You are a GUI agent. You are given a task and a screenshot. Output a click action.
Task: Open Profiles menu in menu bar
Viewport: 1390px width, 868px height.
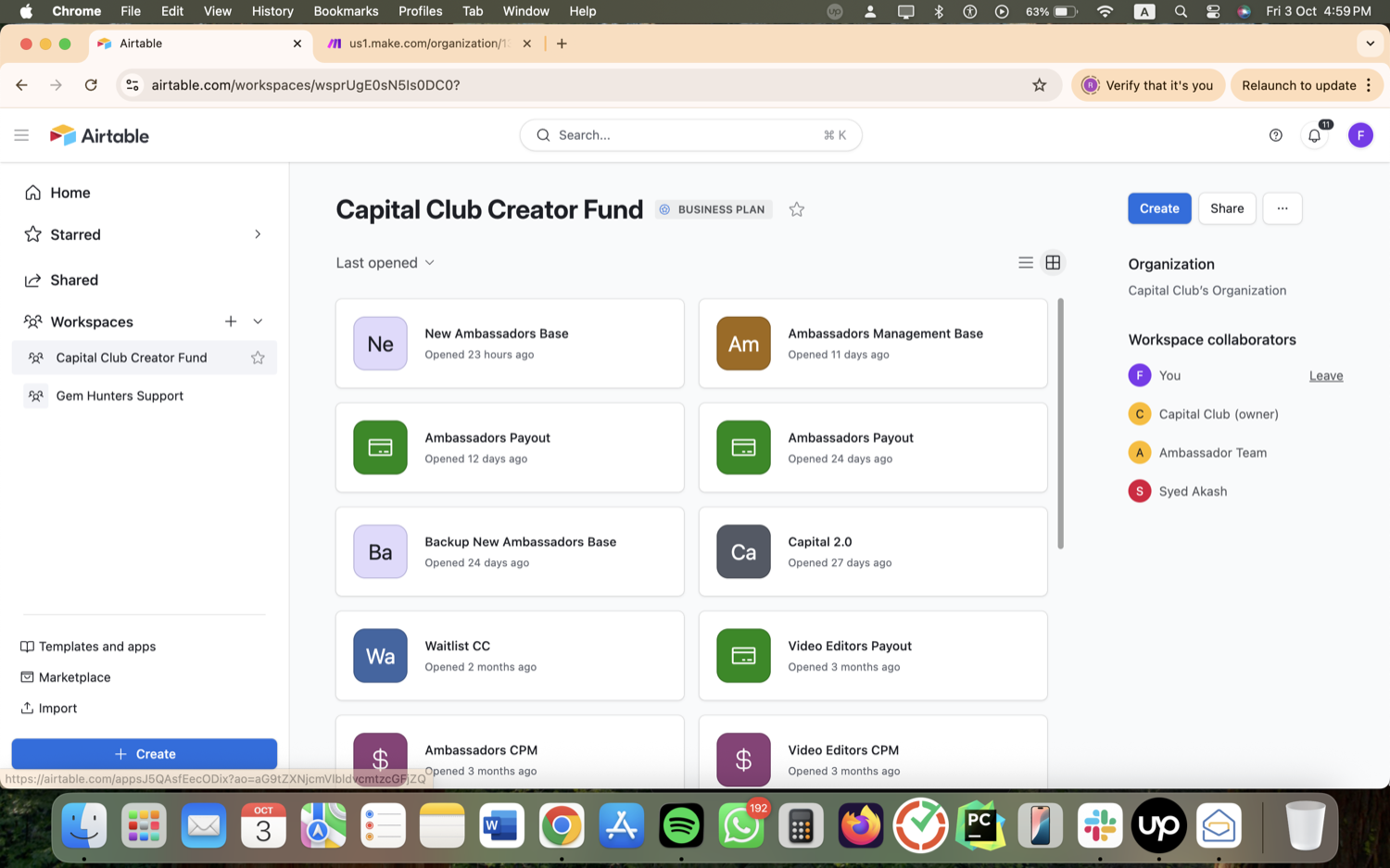tap(420, 11)
